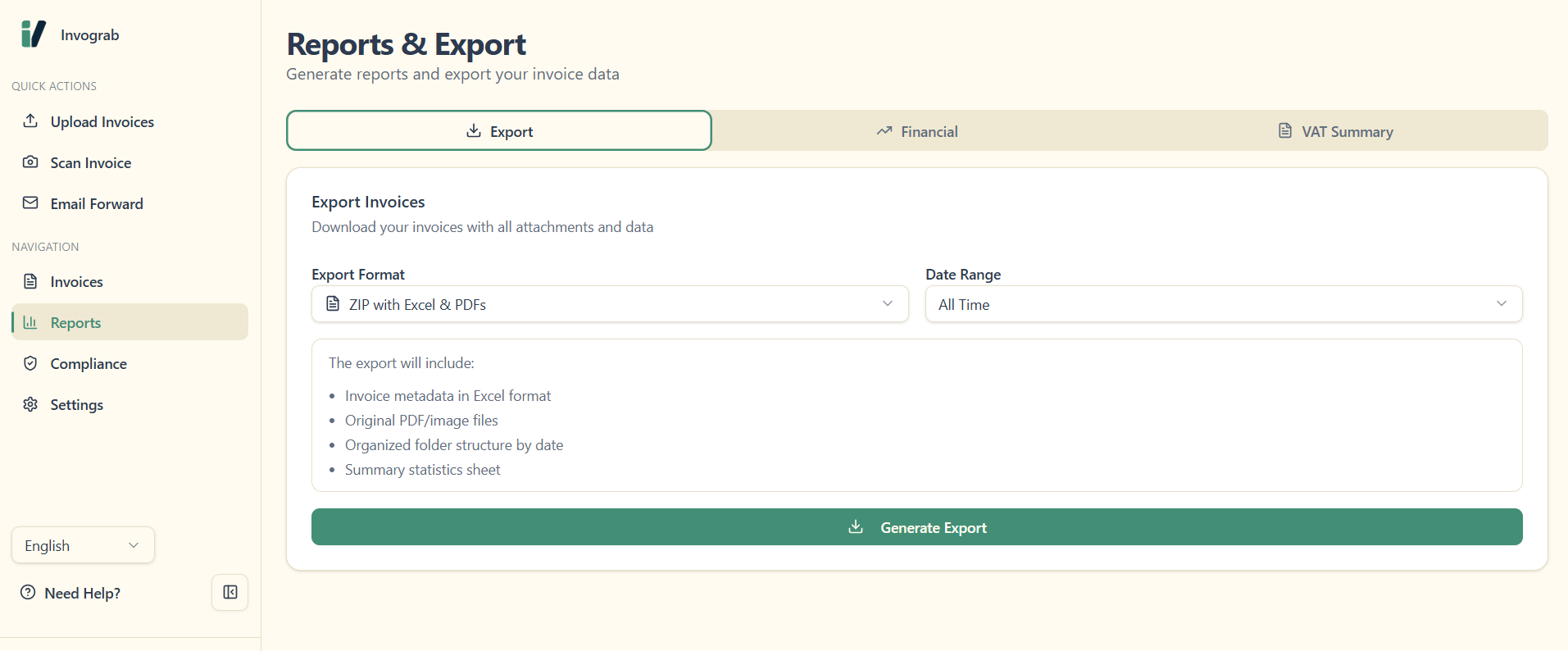
Task: Click the Reports & Export page heading
Action: pos(406,44)
